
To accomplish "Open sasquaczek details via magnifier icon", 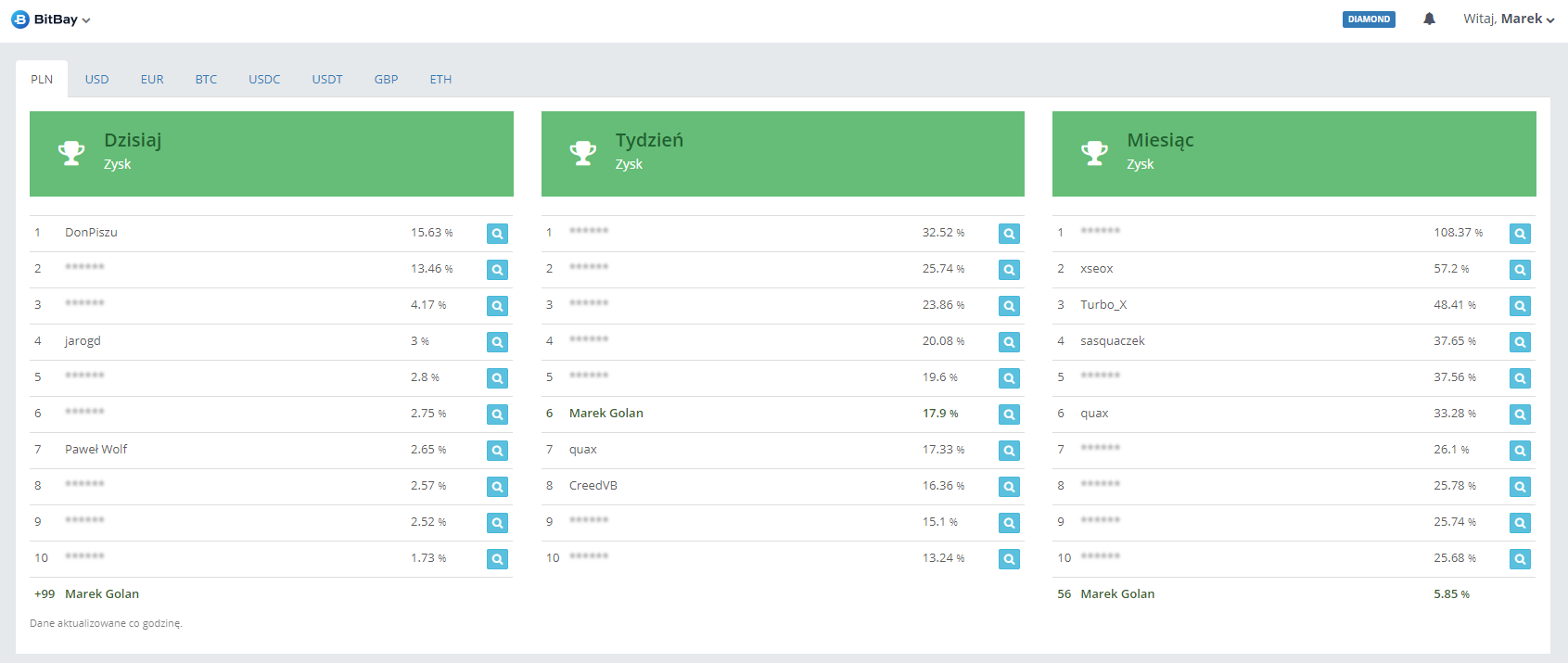I will pyautogui.click(x=1520, y=342).
